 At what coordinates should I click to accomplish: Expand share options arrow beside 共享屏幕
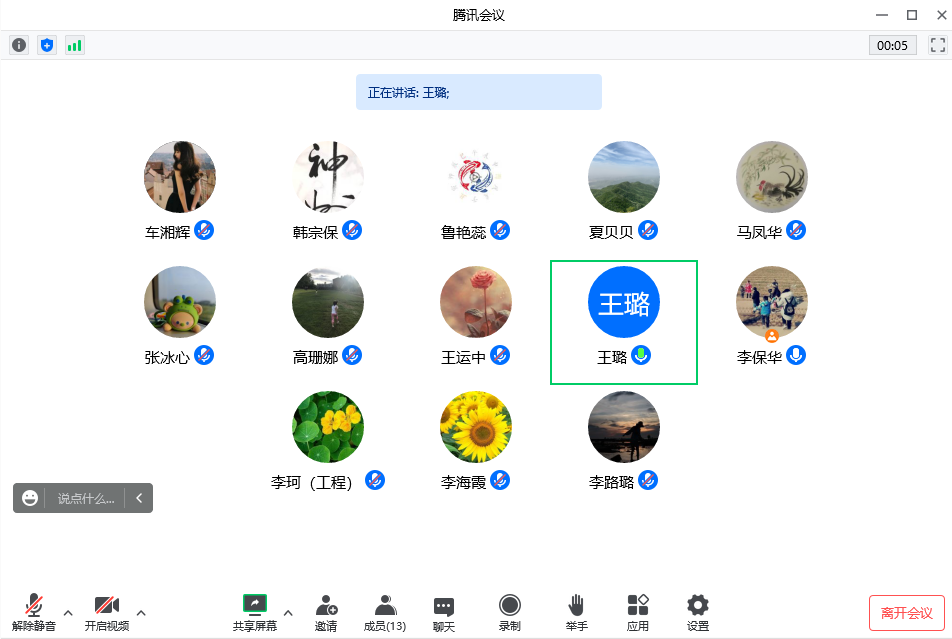(x=288, y=613)
